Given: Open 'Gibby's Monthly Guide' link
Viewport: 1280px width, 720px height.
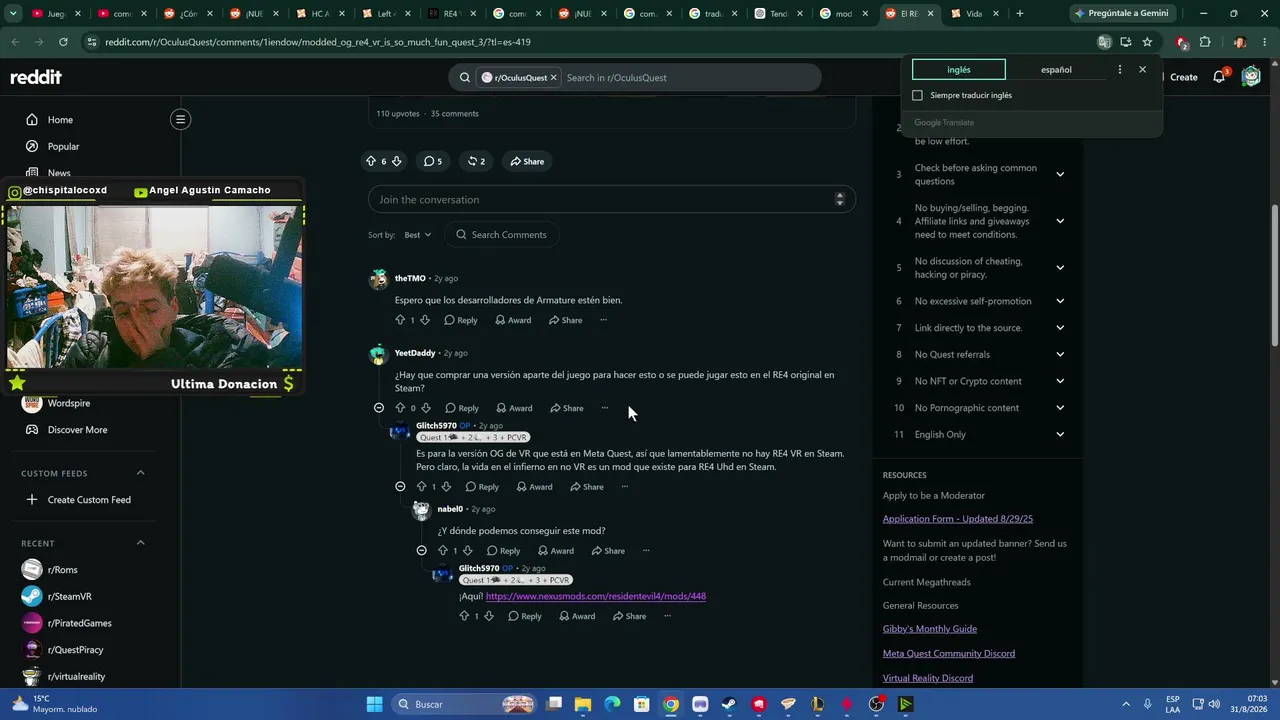Looking at the screenshot, I should [930, 629].
